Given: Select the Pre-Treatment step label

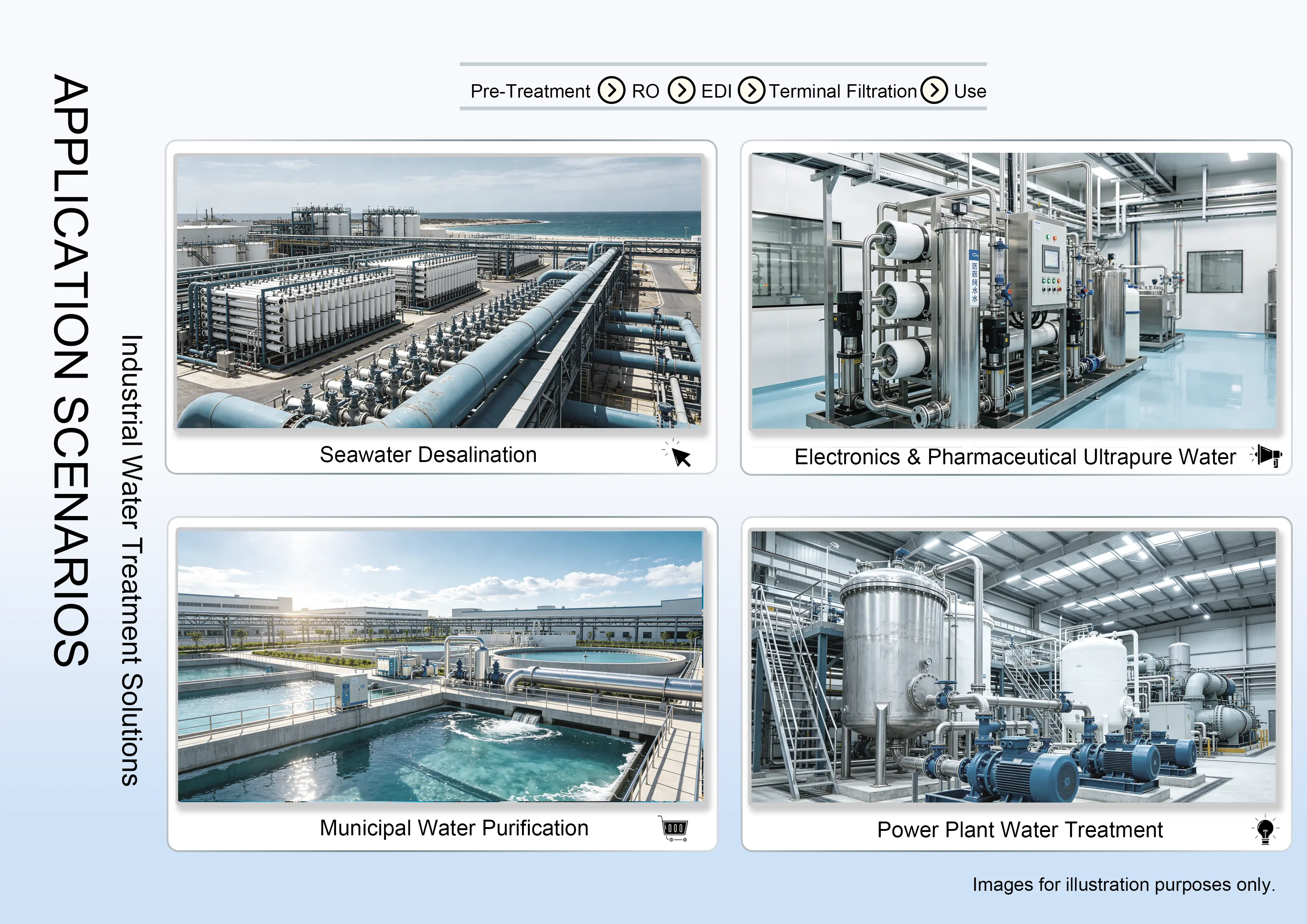Looking at the screenshot, I should coord(530,91).
